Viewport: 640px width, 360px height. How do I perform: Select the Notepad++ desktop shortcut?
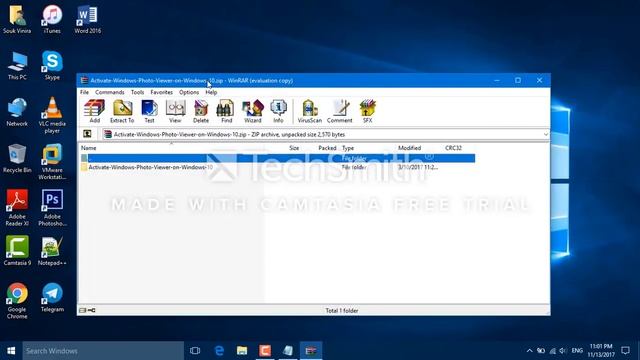(x=52, y=251)
